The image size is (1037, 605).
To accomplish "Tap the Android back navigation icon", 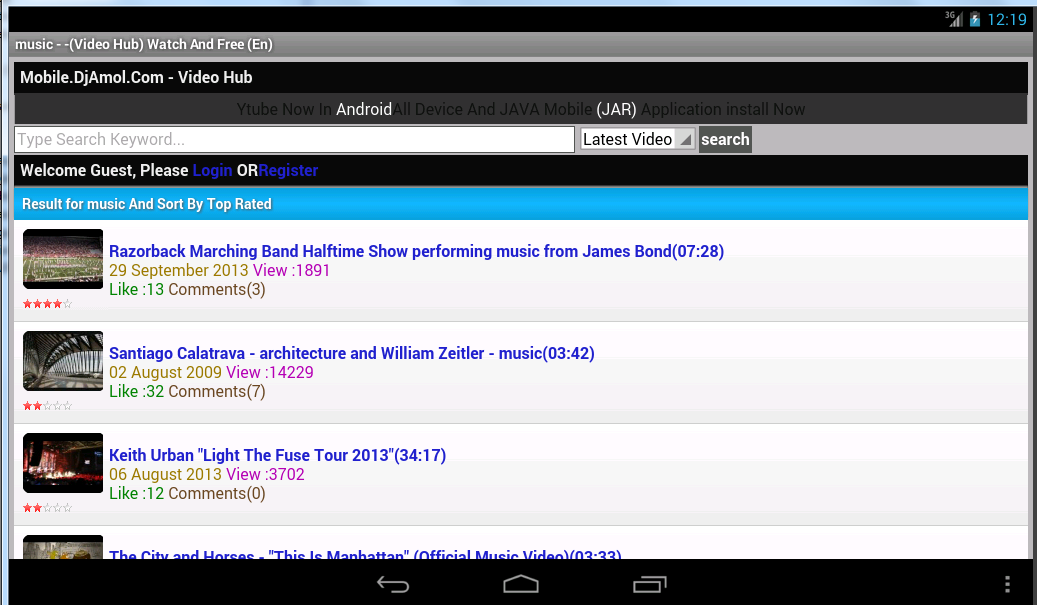I will [x=393, y=585].
